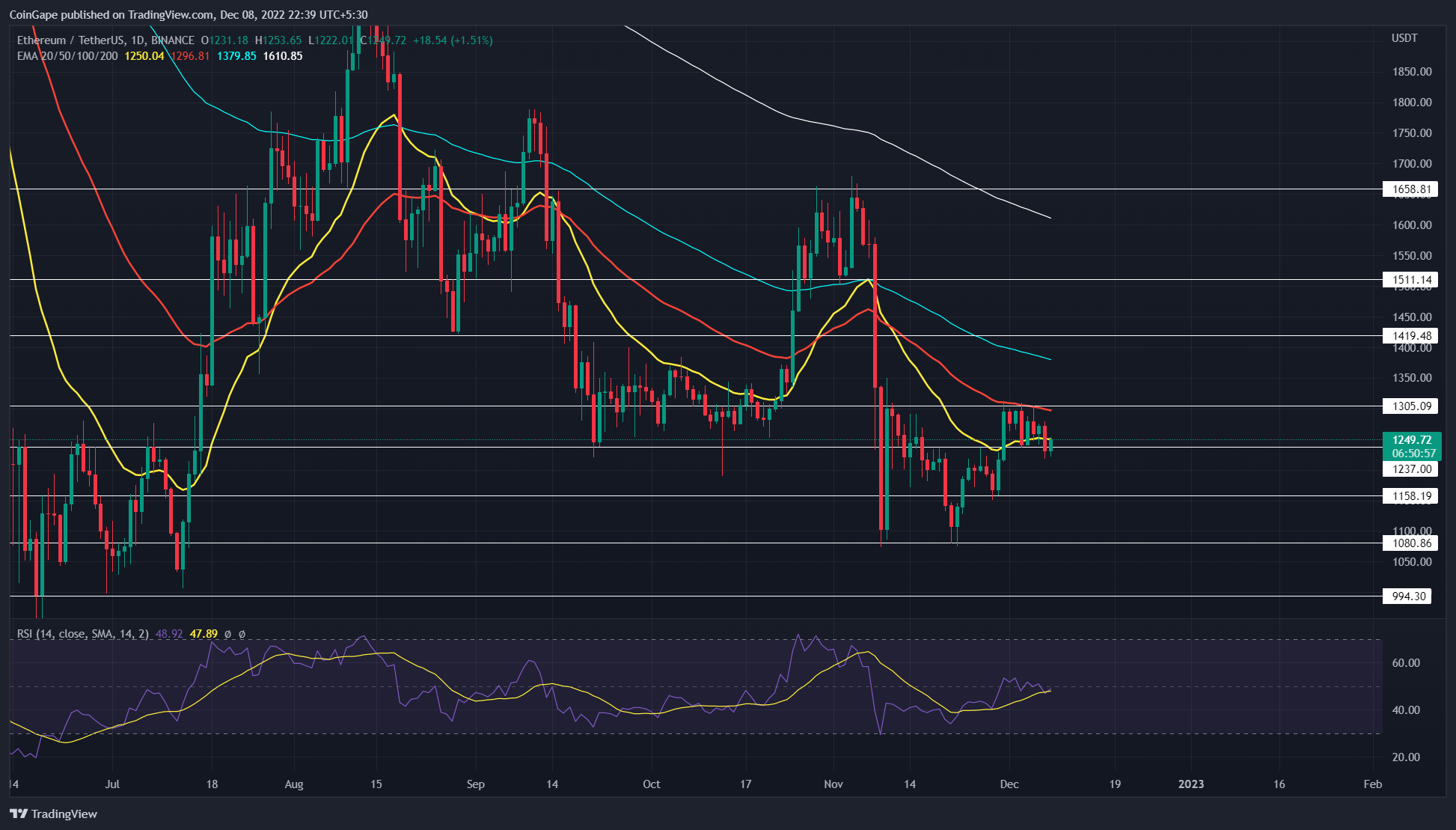Click the Sep label on time axis
The image size is (1456, 830).
(476, 784)
